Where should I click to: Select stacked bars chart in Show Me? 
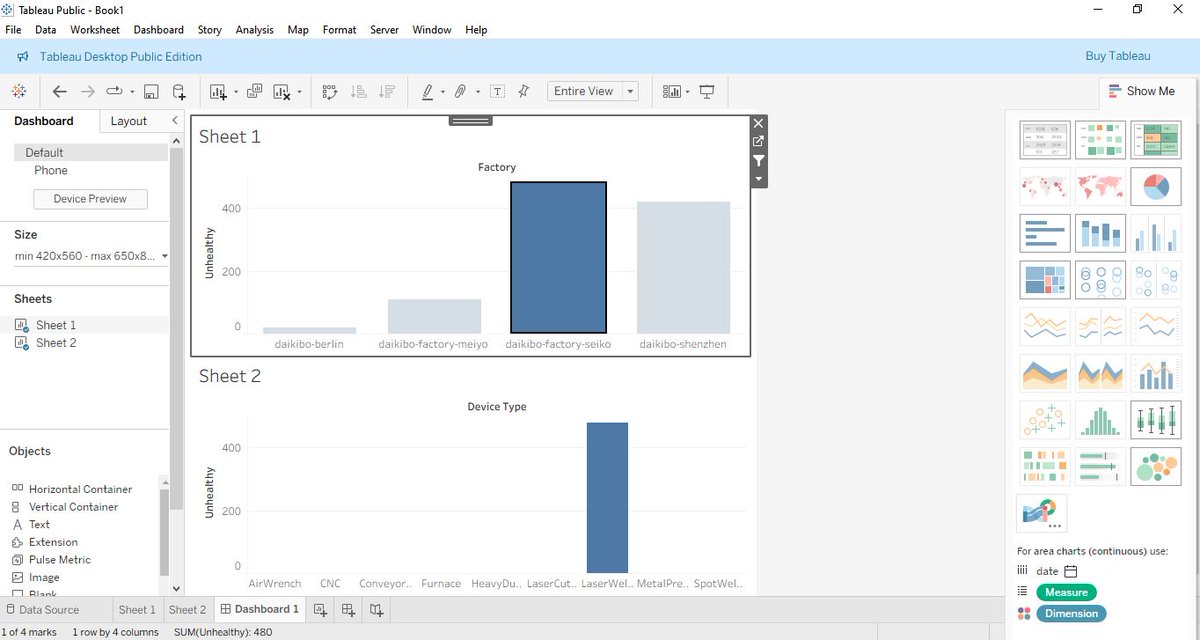[x=1100, y=233]
